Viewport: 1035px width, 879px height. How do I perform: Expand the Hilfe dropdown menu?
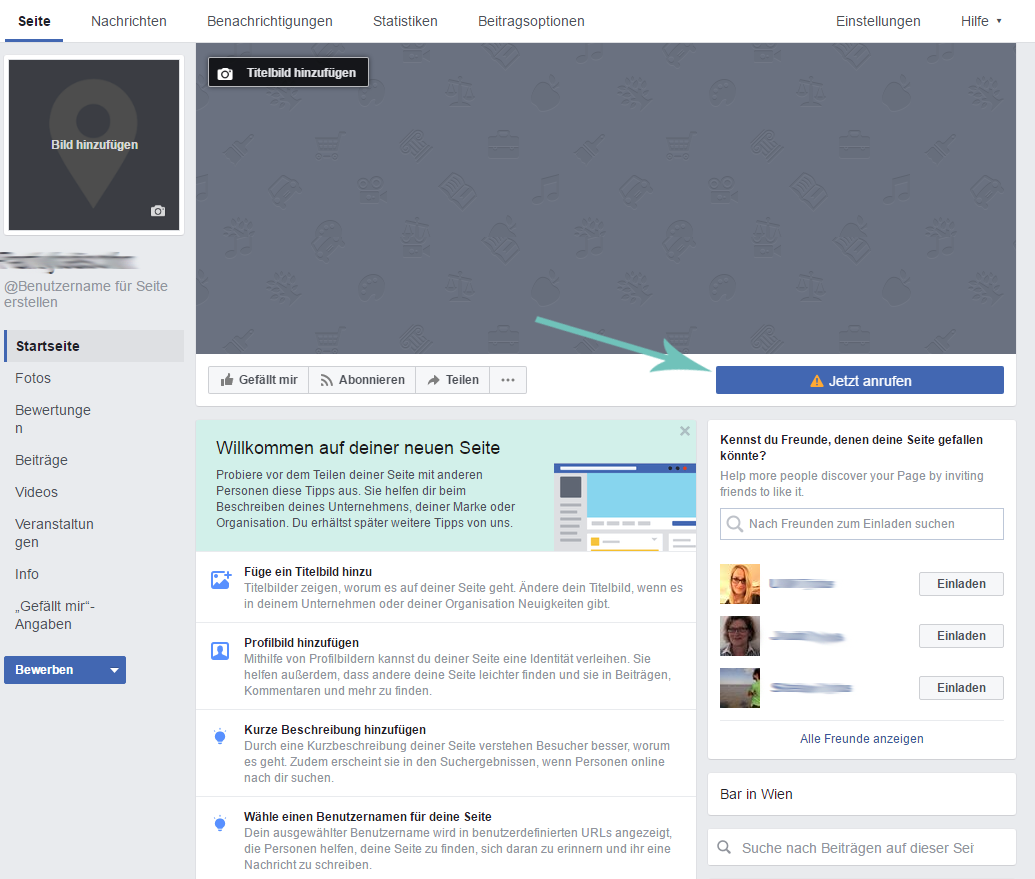pyautogui.click(x=981, y=21)
